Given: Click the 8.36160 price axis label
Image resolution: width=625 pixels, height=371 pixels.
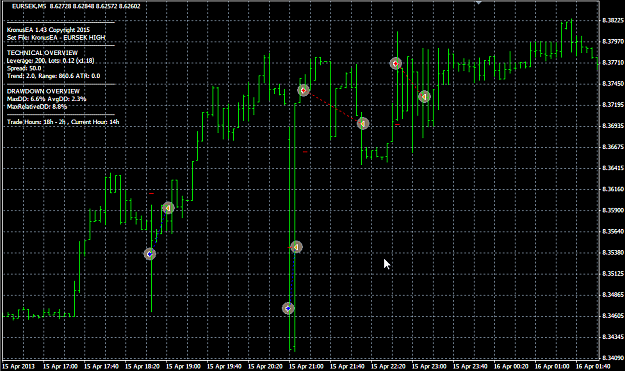Looking at the screenshot, I should (x=613, y=189).
